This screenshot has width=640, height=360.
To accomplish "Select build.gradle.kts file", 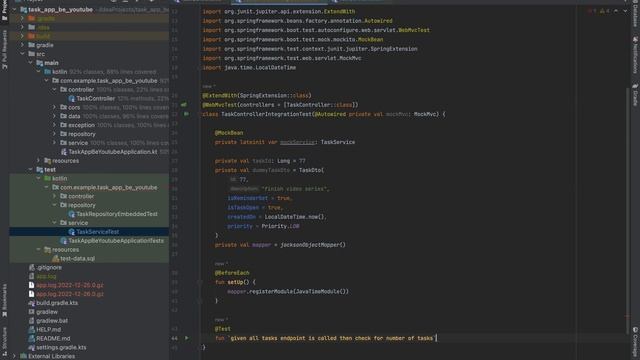I will [x=53, y=303].
